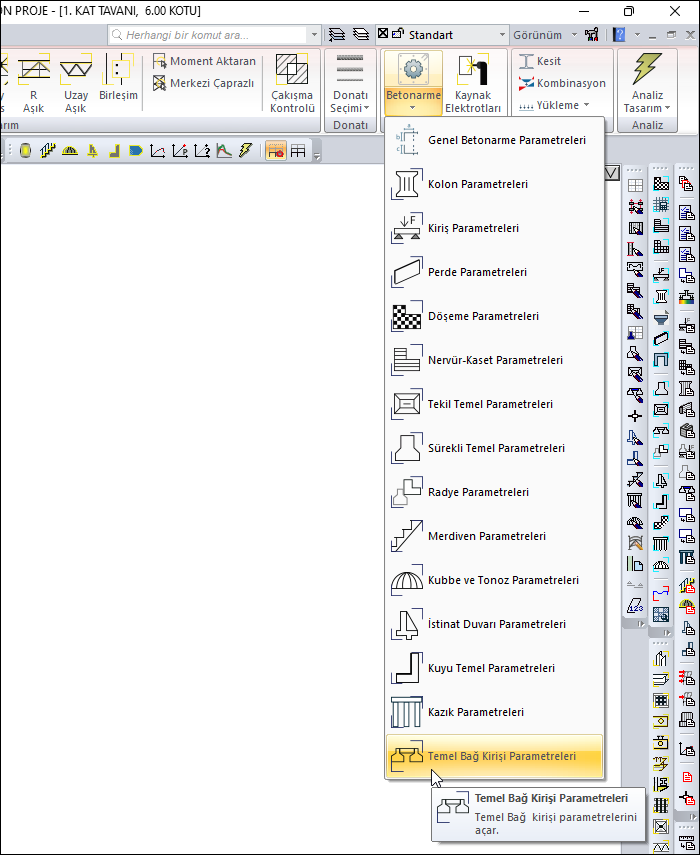Click Temel Bağ Kirişi Parametreleri entry
The image size is (700, 855).
(494, 756)
